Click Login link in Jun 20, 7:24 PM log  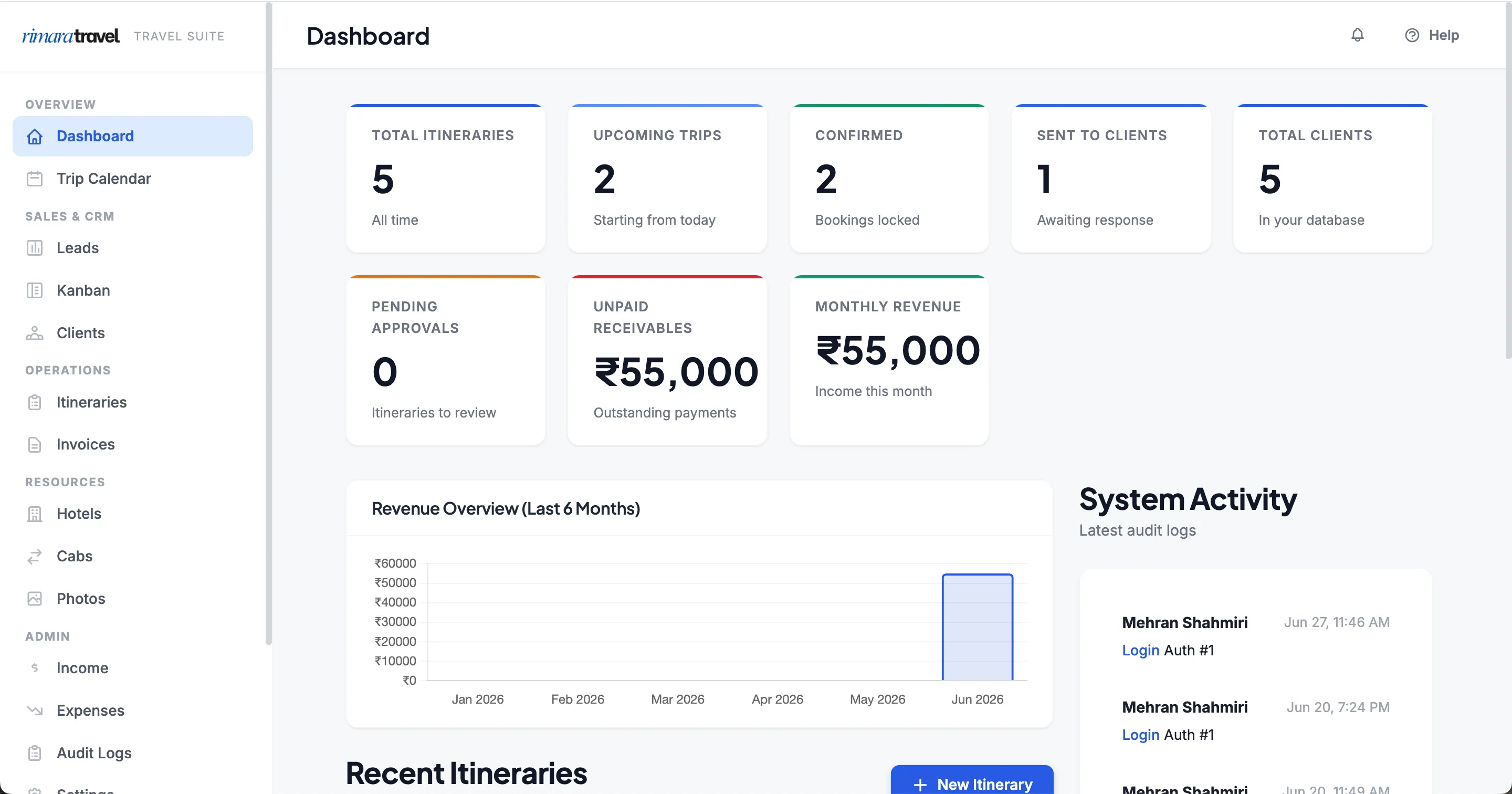[1140, 735]
